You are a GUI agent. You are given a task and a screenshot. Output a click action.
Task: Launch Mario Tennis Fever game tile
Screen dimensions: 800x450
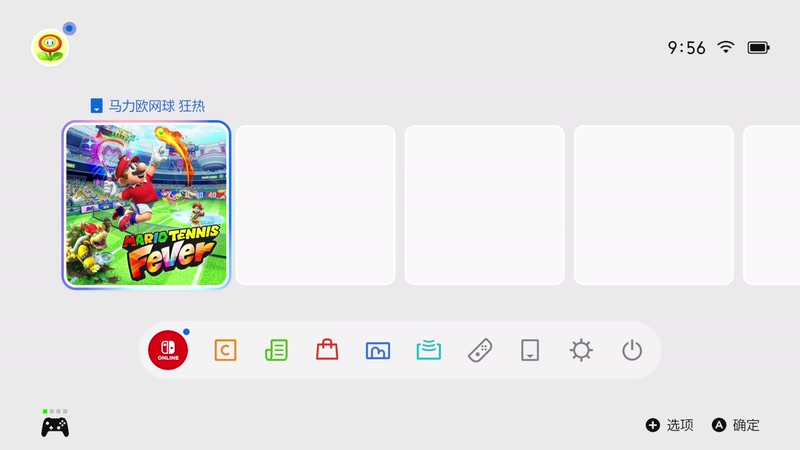[146, 205]
